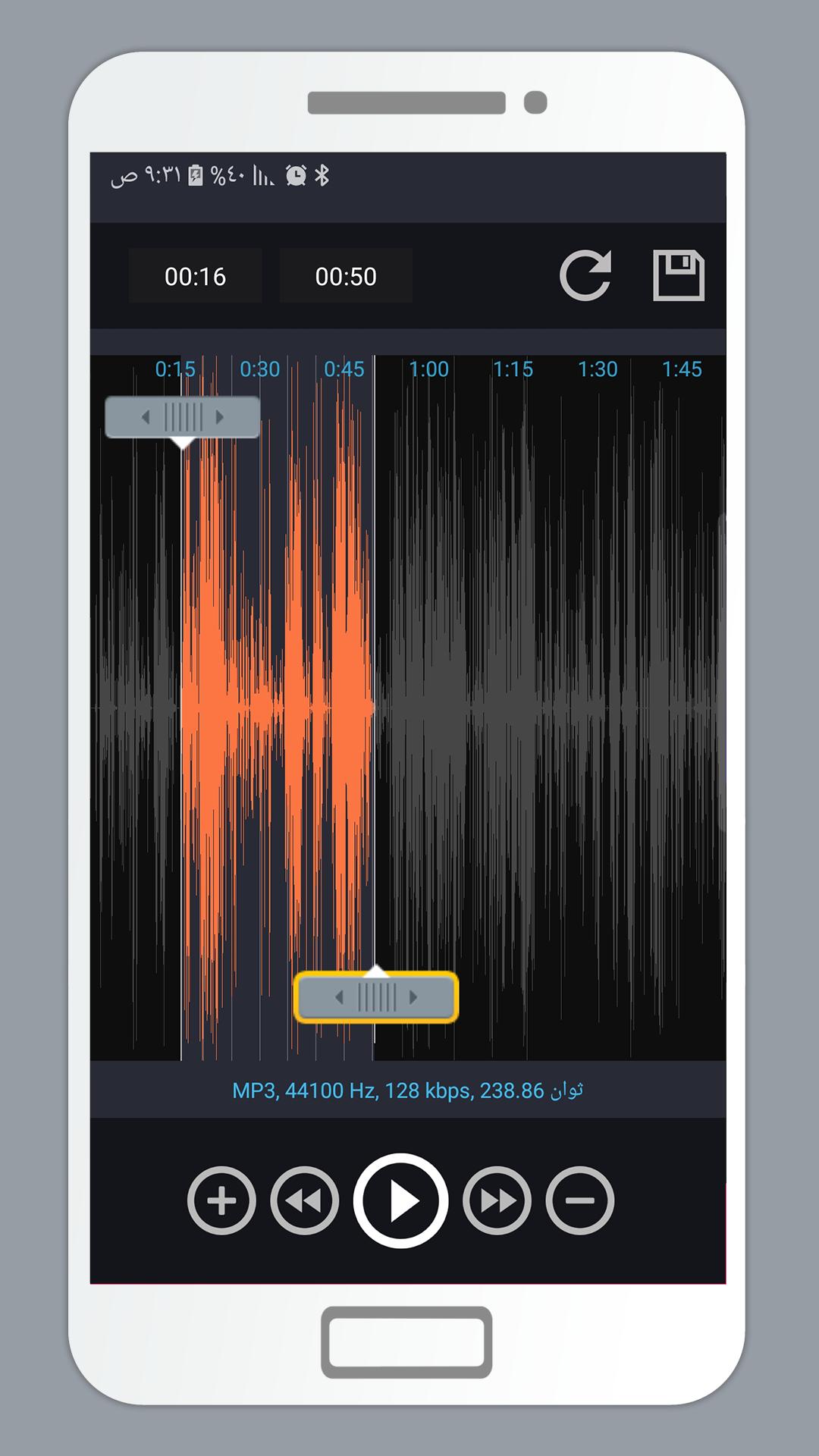Tap the battery charging status icon
This screenshot has width=819, height=1456.
[x=196, y=176]
